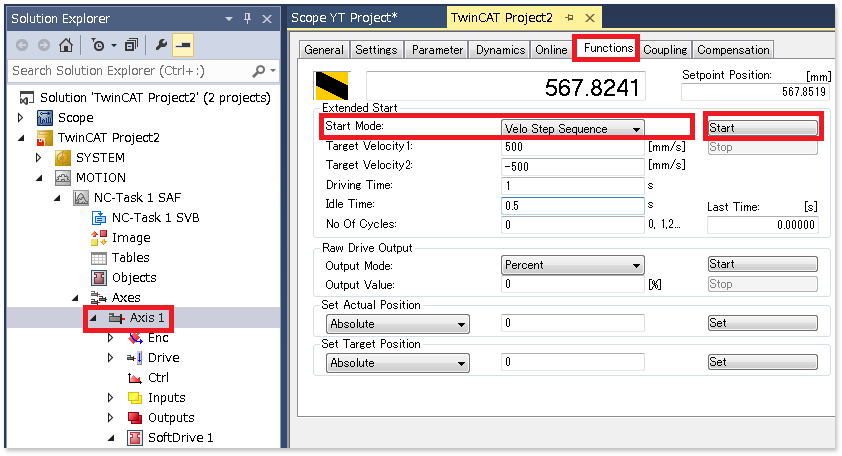Image resolution: width=842 pixels, height=456 pixels.
Task: Expand the Scope project node
Action: (x=21, y=118)
